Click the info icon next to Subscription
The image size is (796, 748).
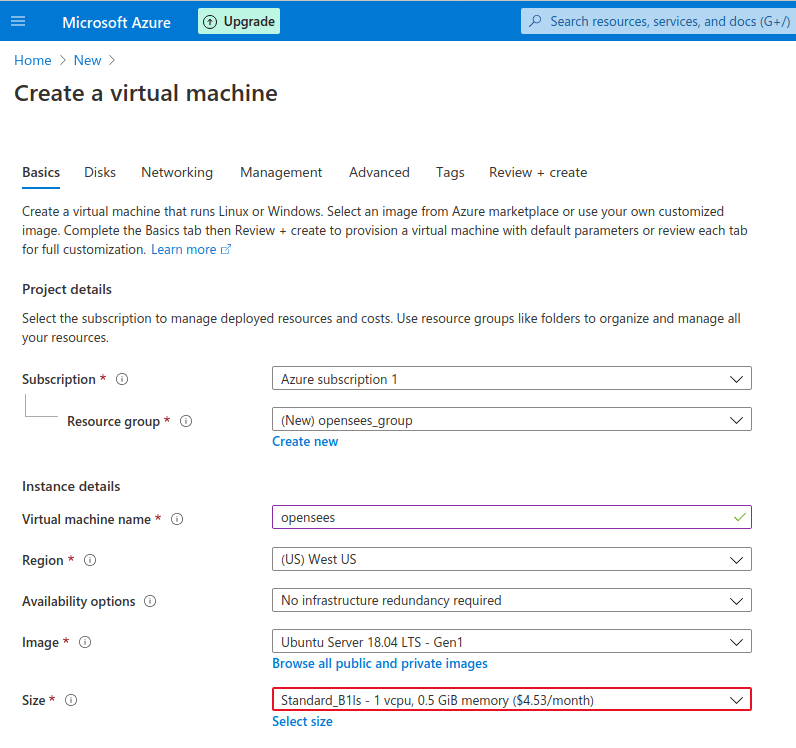tap(122, 380)
